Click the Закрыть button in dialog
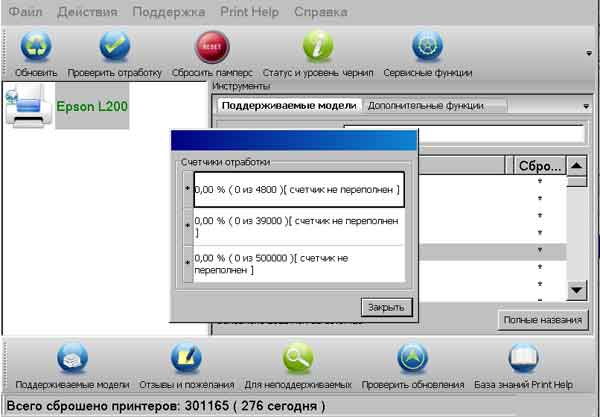The height and width of the screenshot is (417, 600). (x=386, y=307)
